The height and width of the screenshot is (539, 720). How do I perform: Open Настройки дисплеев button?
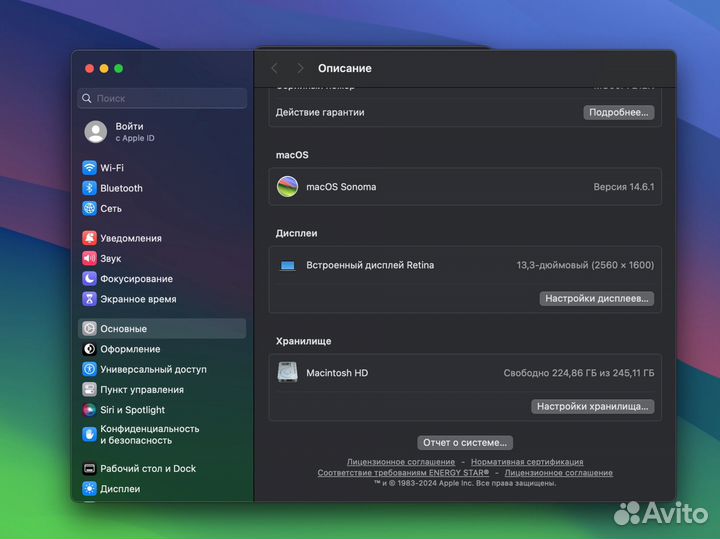pos(596,298)
